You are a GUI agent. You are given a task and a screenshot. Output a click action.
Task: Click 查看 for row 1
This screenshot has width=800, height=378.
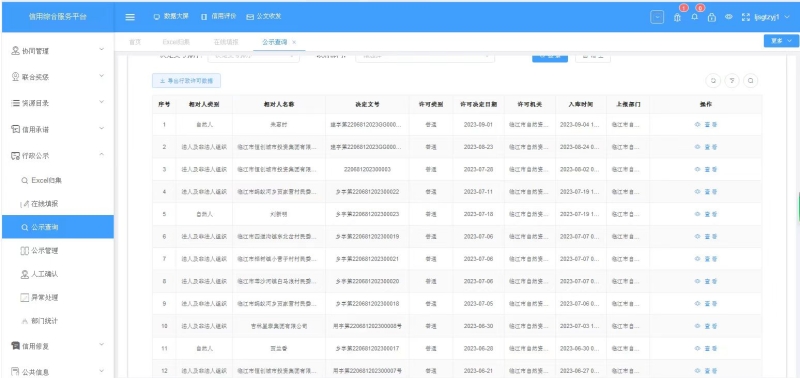tap(706, 124)
